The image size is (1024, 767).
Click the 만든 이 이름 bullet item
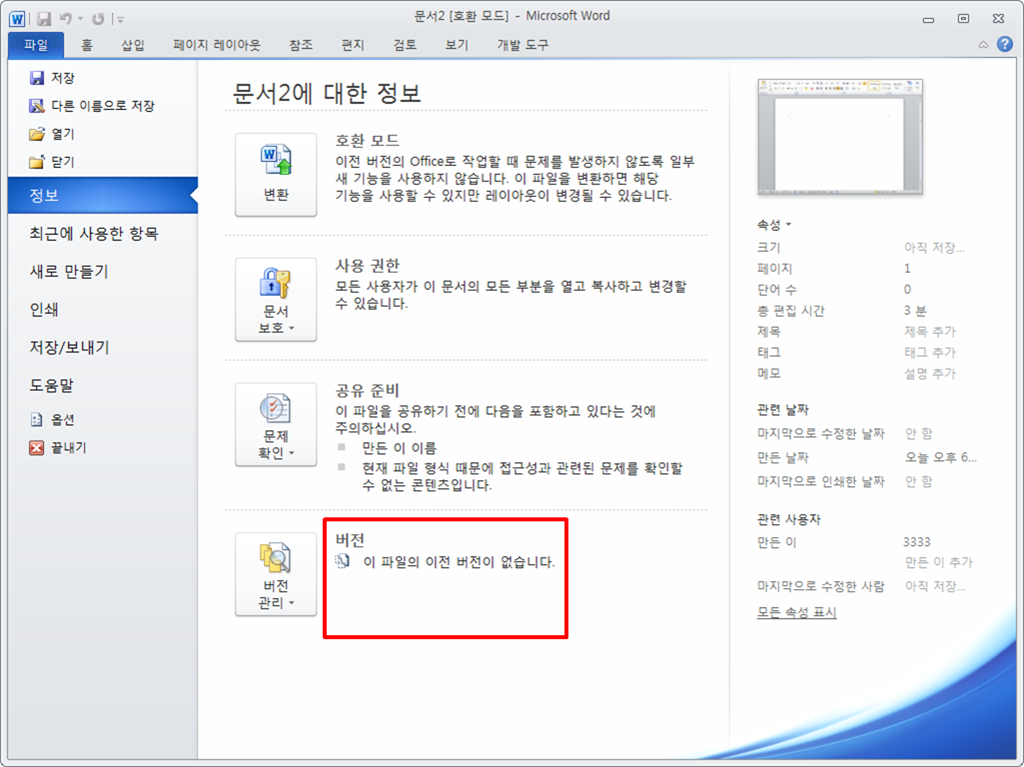coord(399,448)
